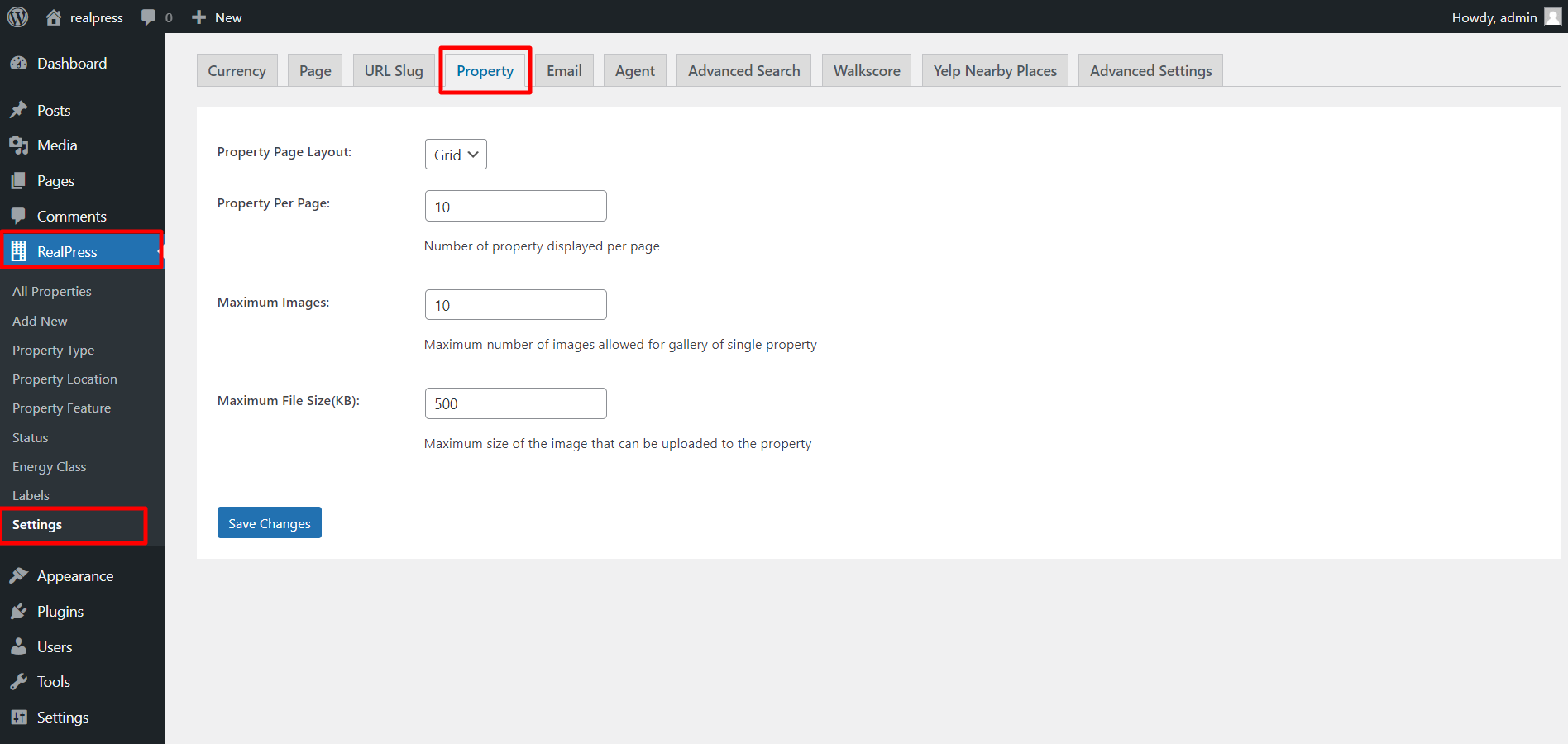Click the WordPress logo icon

tap(17, 17)
